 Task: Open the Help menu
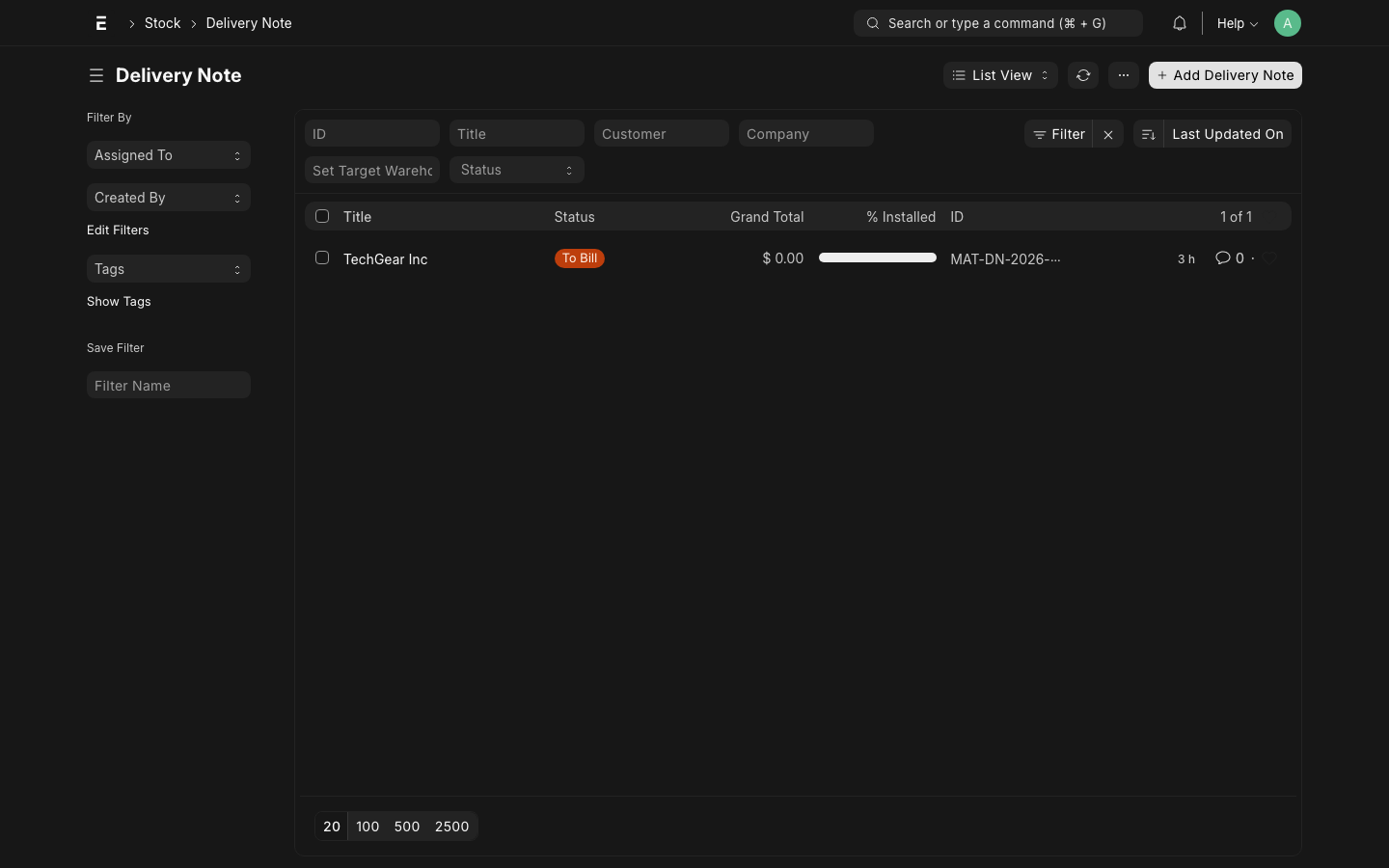point(1237,23)
